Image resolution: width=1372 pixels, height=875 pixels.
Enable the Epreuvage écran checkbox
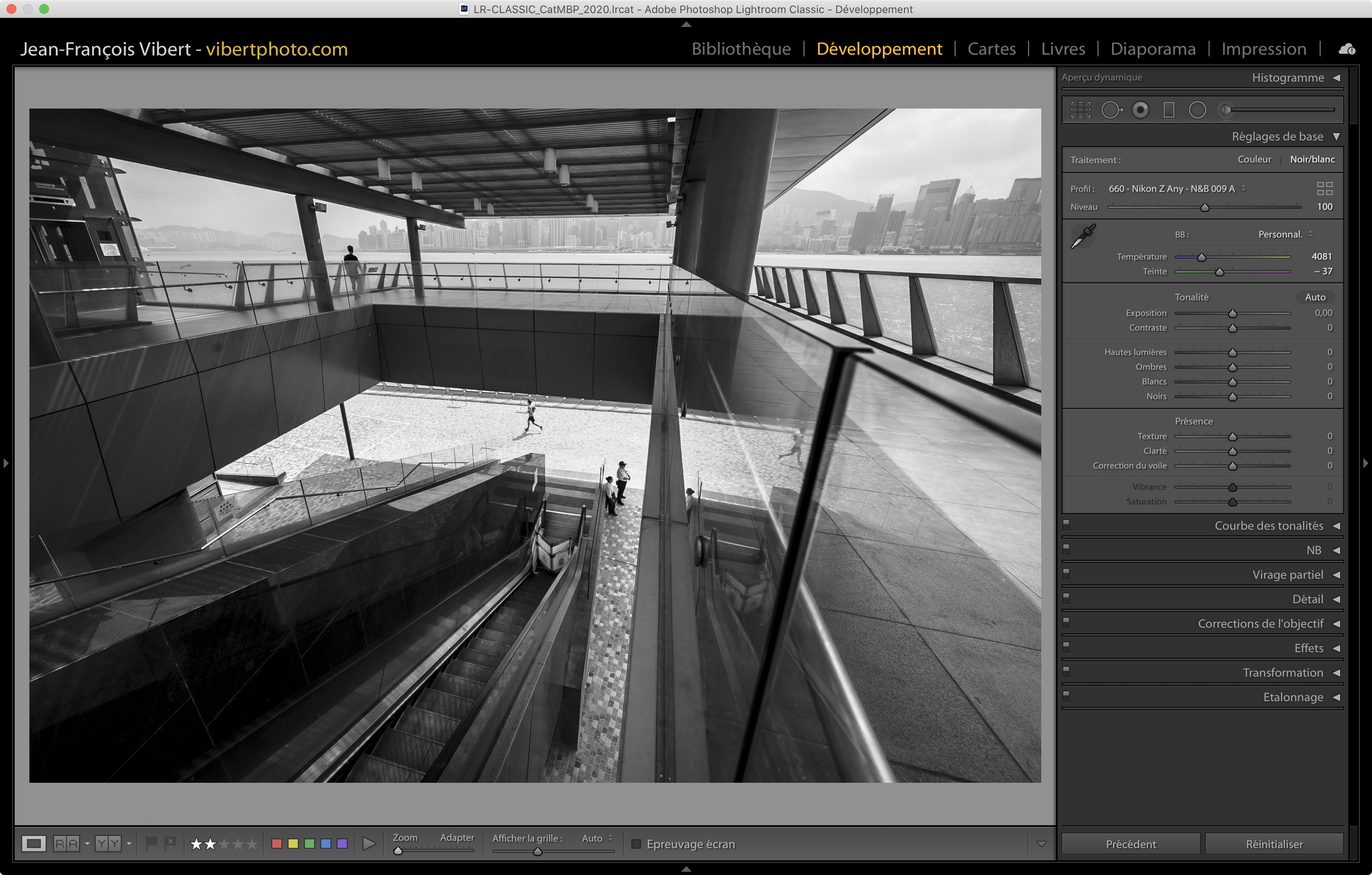click(637, 844)
